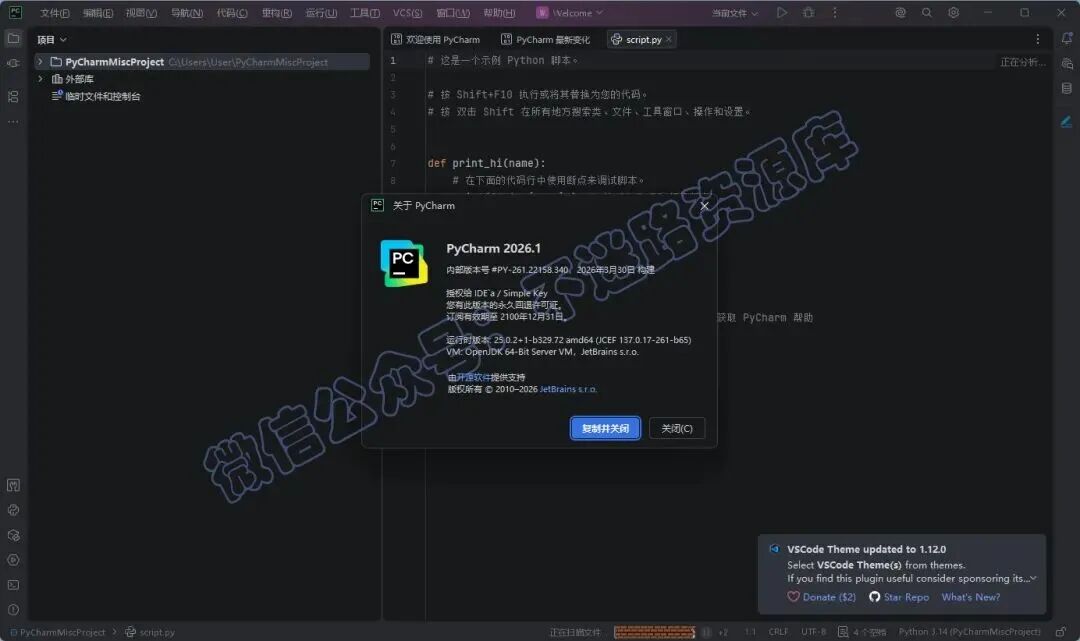Click the Run button in toolbar

click(782, 12)
